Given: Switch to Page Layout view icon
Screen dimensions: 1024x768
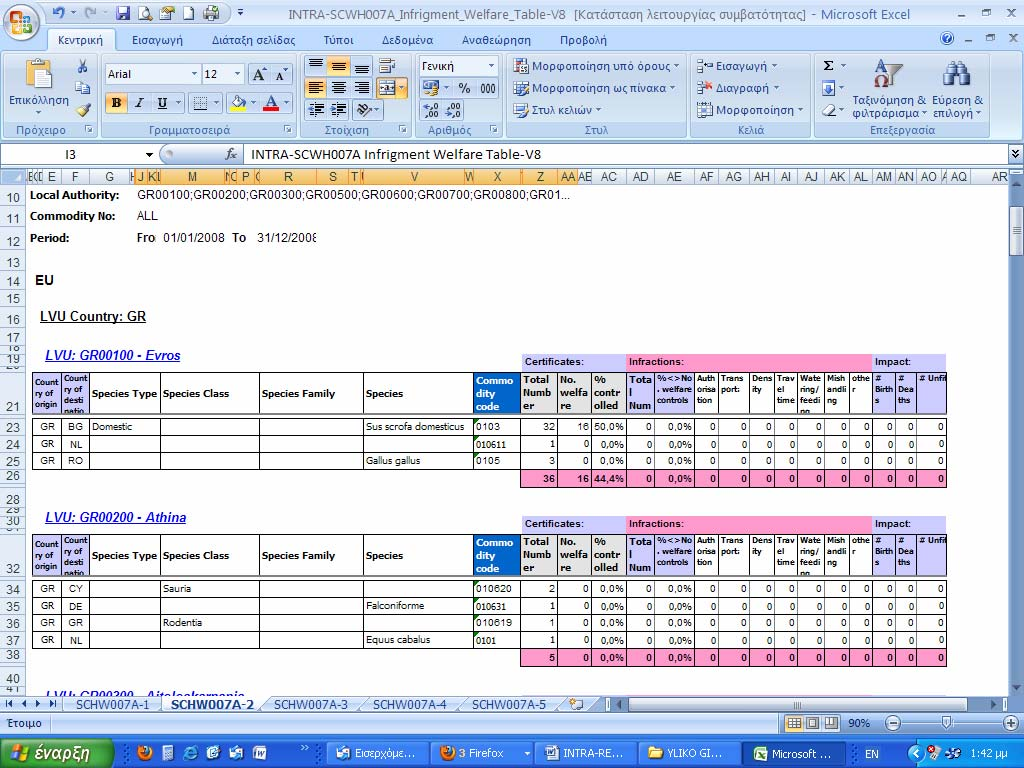Looking at the screenshot, I should click(812, 723).
